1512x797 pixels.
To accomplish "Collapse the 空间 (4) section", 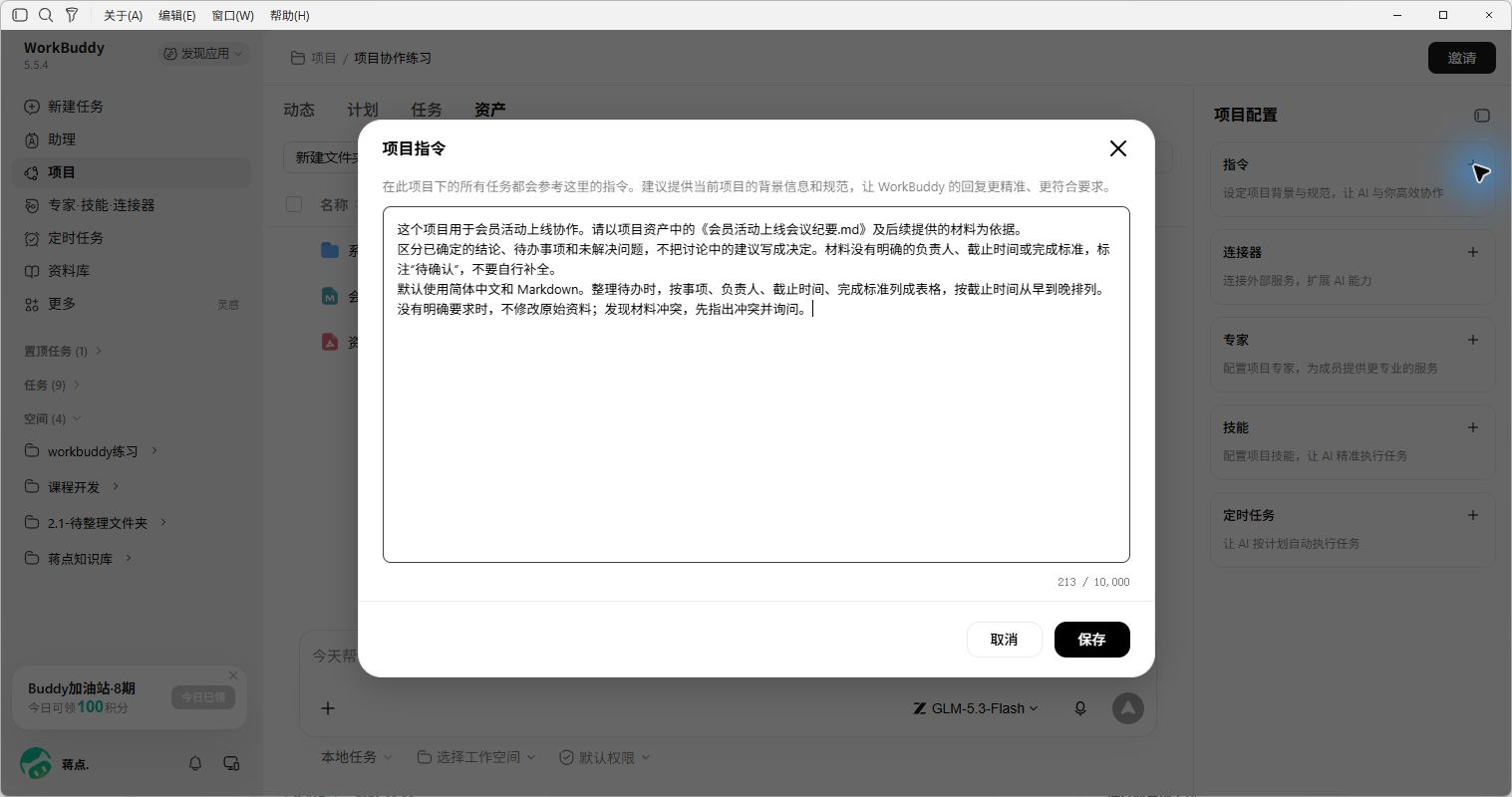I will pyautogui.click(x=52, y=418).
